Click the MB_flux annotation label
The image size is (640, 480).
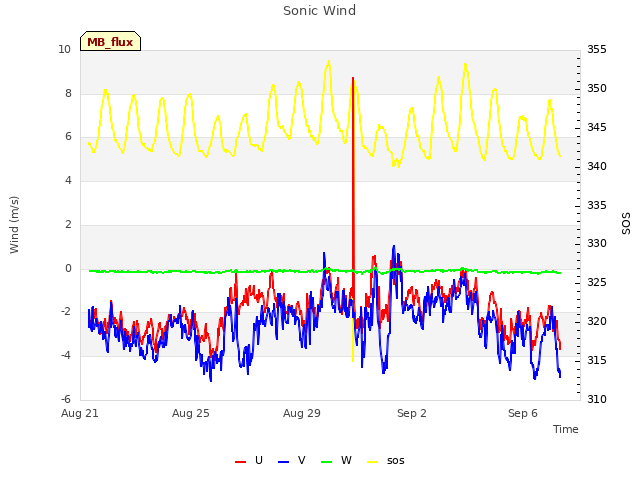[110, 41]
